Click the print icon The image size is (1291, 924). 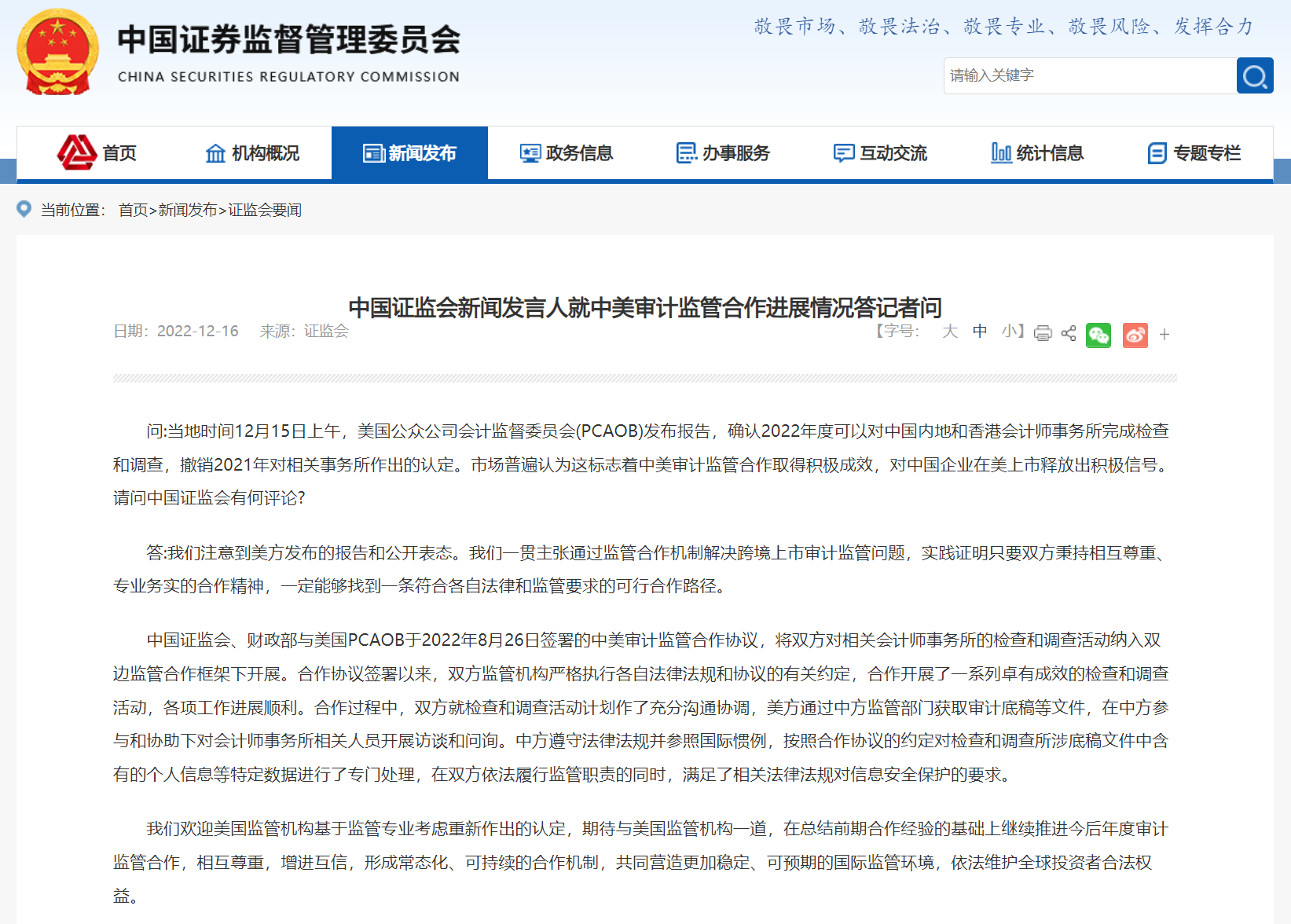(x=1043, y=333)
